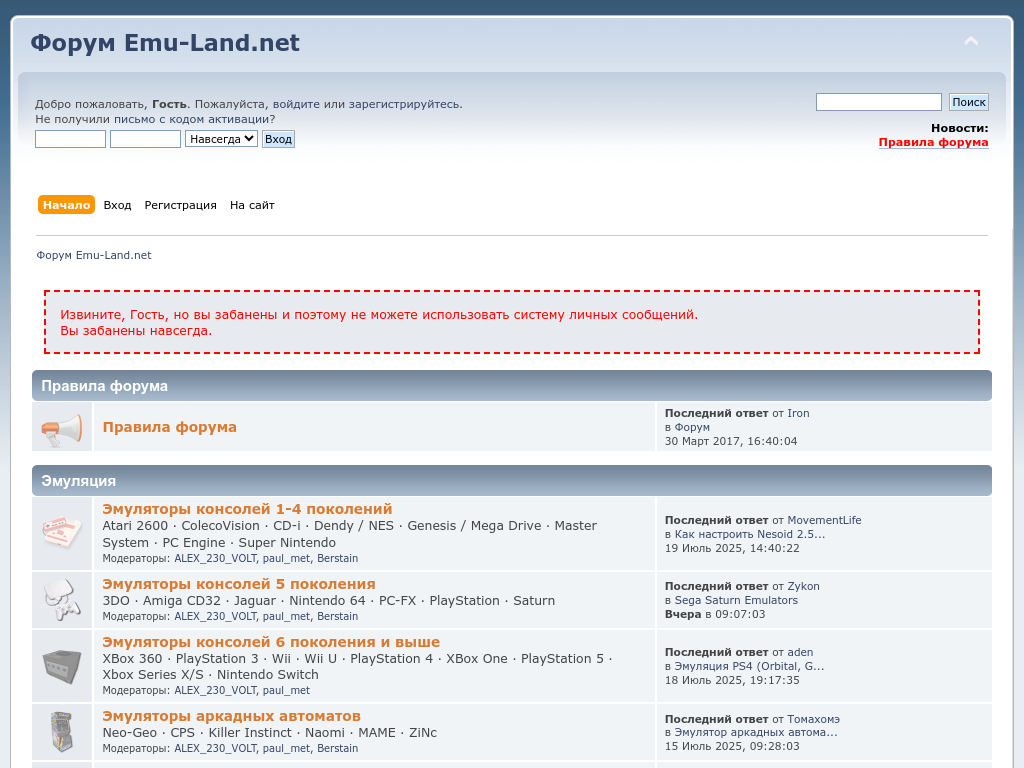Open the Регистрация menu item
Screen dimensions: 1024x768
(x=180, y=205)
